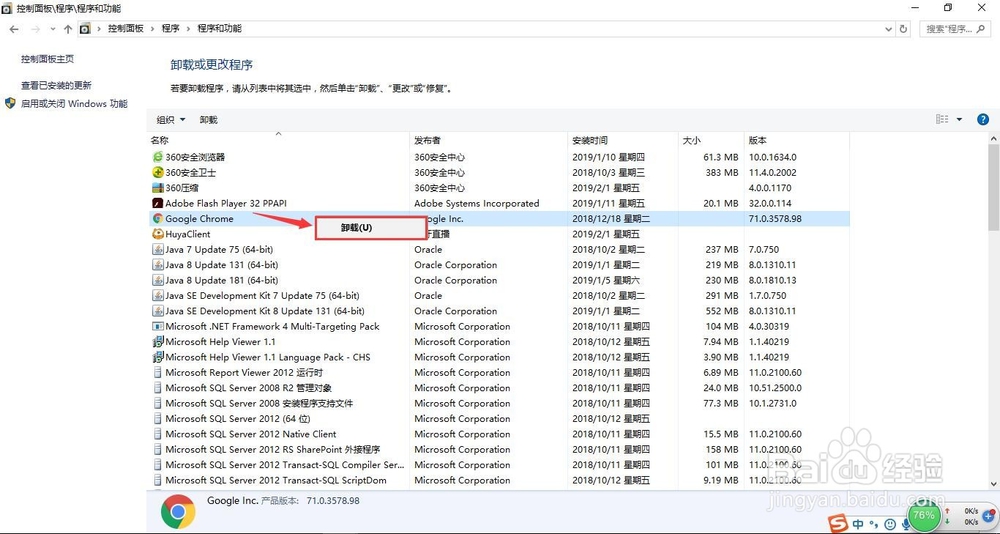The height and width of the screenshot is (534, 1000).
Task: Select SQL Server 2008 安装程序支持文件 row
Action: (x=501, y=403)
